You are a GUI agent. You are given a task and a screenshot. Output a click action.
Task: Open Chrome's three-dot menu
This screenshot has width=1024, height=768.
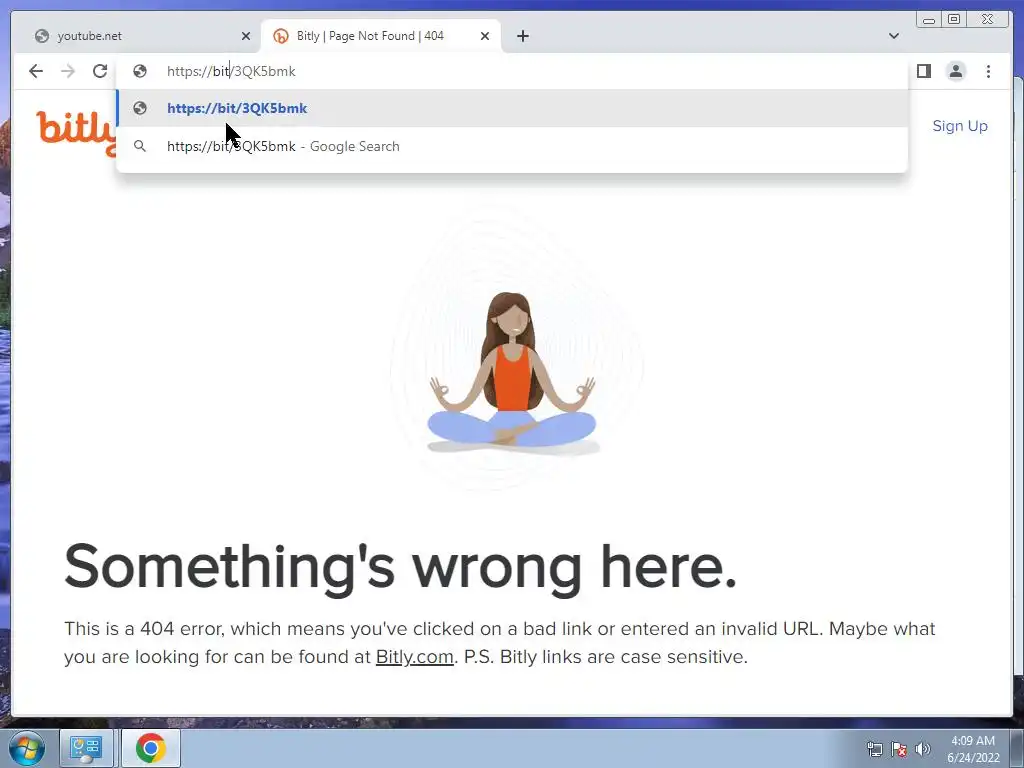pos(988,71)
